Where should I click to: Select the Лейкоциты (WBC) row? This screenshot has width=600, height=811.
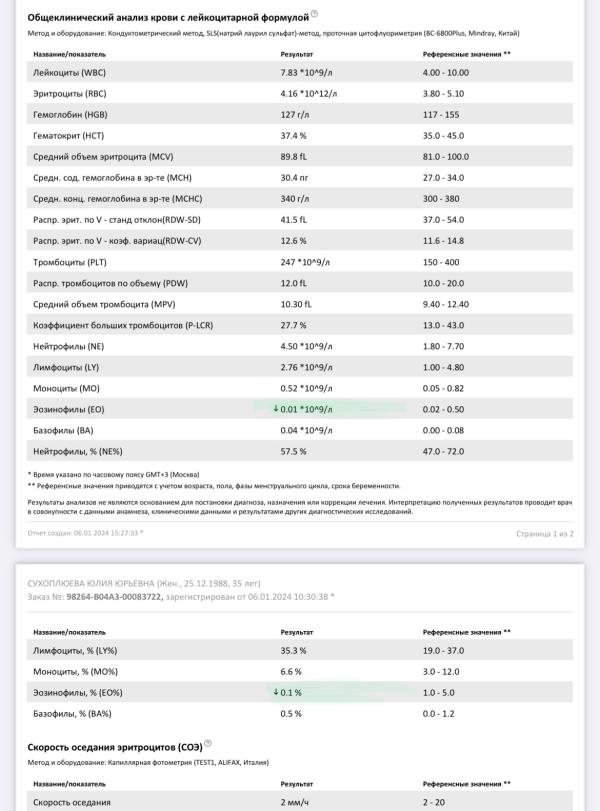click(300, 73)
